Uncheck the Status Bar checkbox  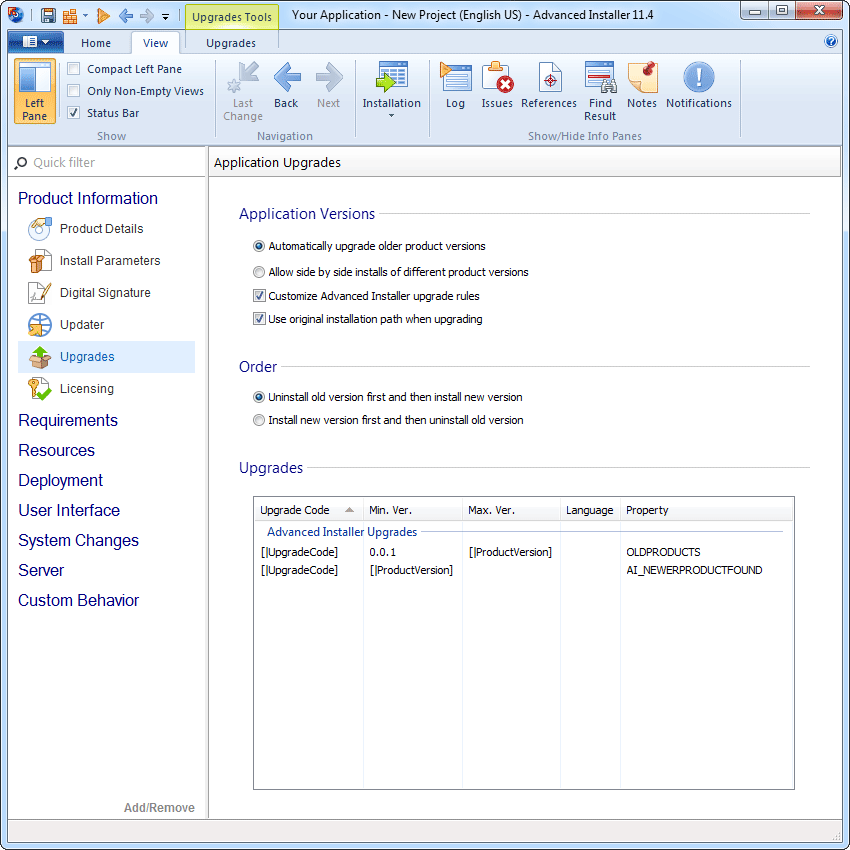[74, 113]
